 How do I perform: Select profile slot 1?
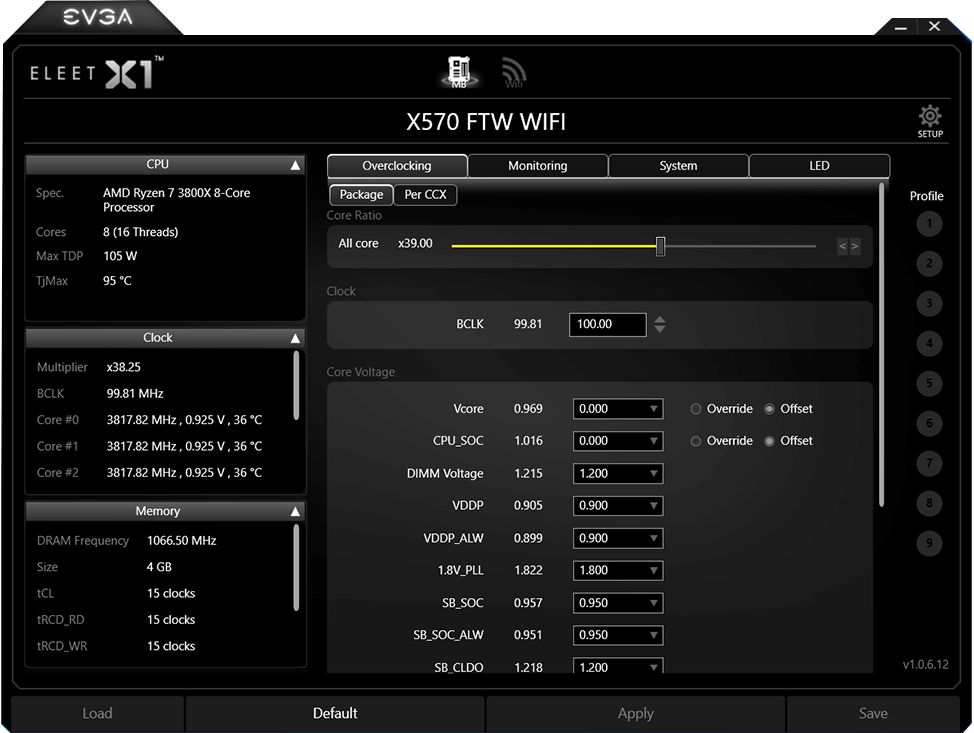pos(928,224)
